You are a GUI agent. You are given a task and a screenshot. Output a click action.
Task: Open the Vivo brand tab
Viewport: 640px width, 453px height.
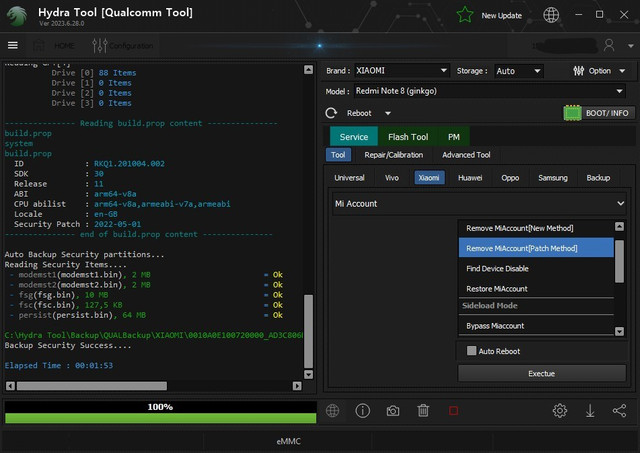(391, 178)
